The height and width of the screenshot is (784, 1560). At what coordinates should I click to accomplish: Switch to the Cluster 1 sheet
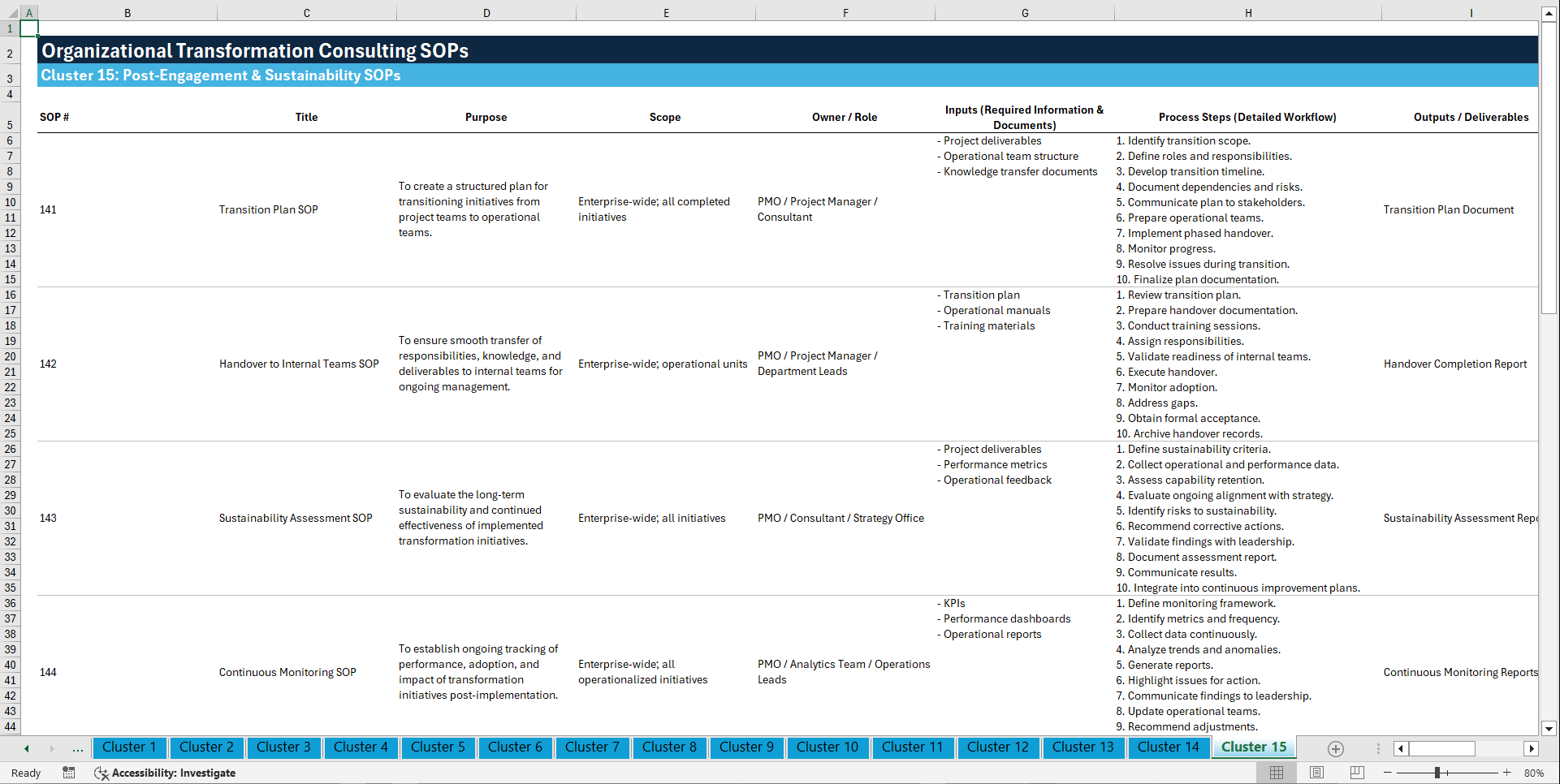[129, 747]
